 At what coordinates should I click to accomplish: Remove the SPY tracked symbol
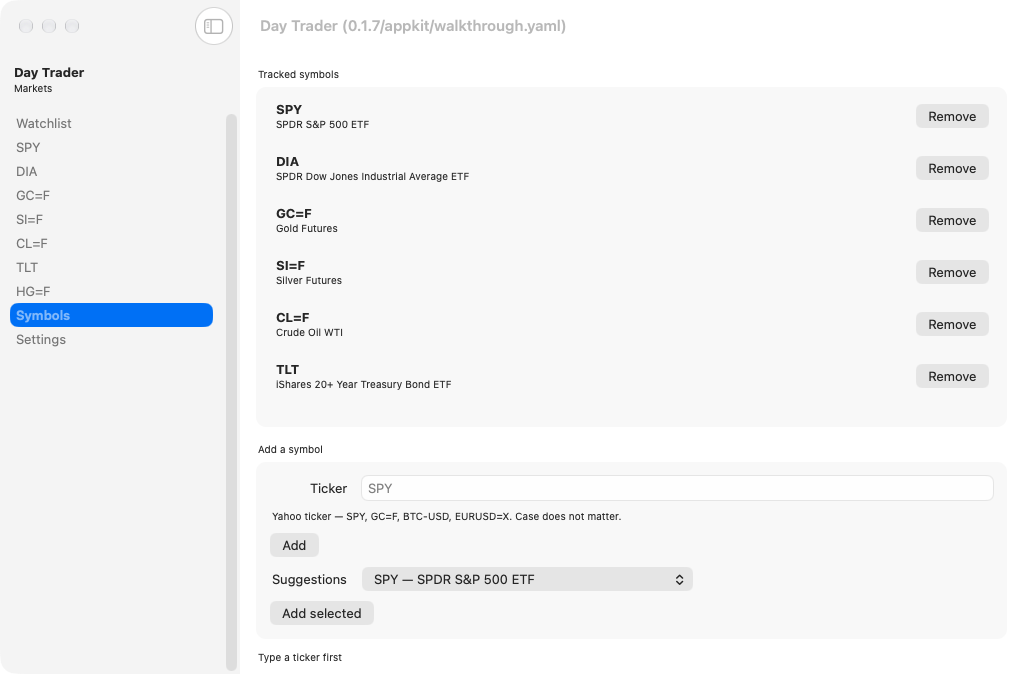click(x=952, y=116)
